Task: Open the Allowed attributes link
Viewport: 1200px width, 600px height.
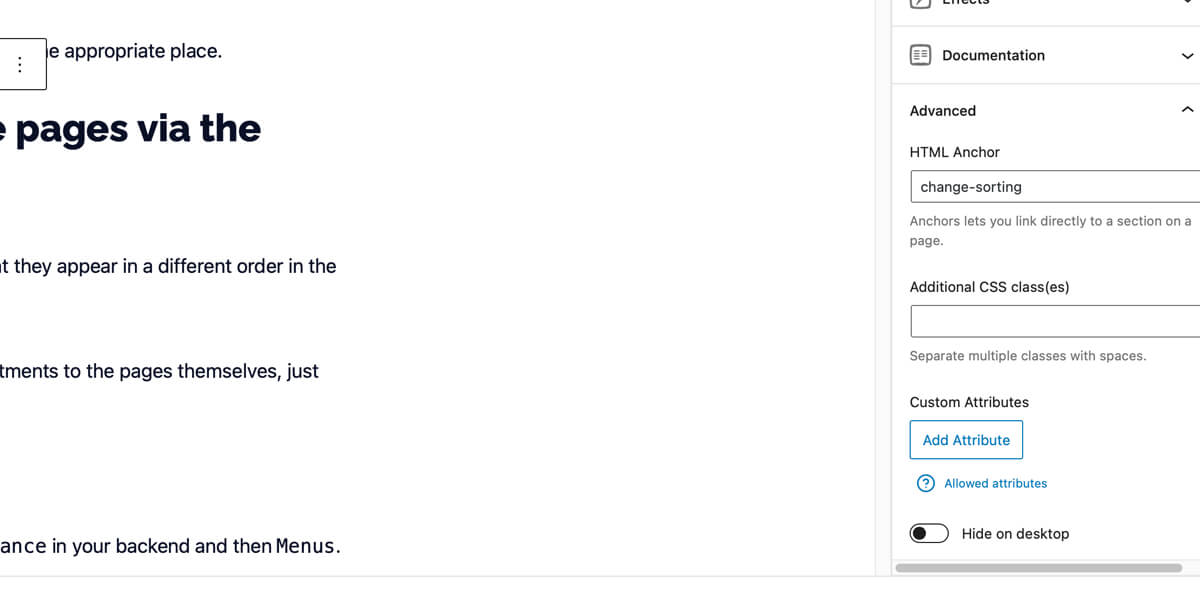Action: [x=995, y=483]
